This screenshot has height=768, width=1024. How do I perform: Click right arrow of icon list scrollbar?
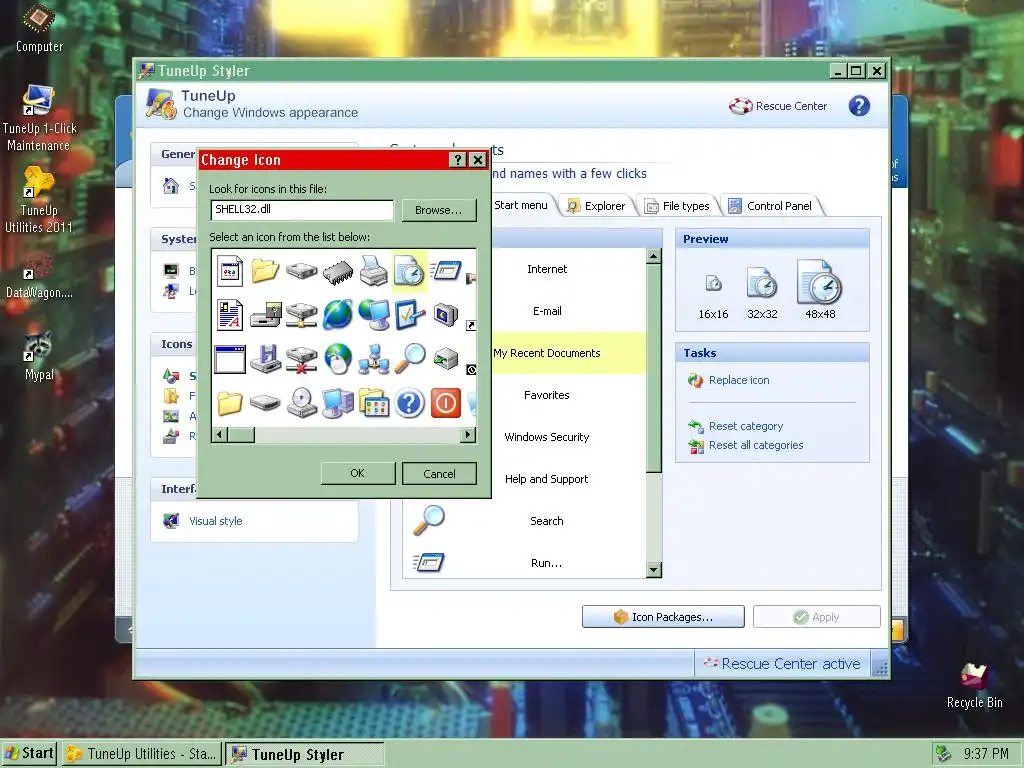(x=468, y=434)
